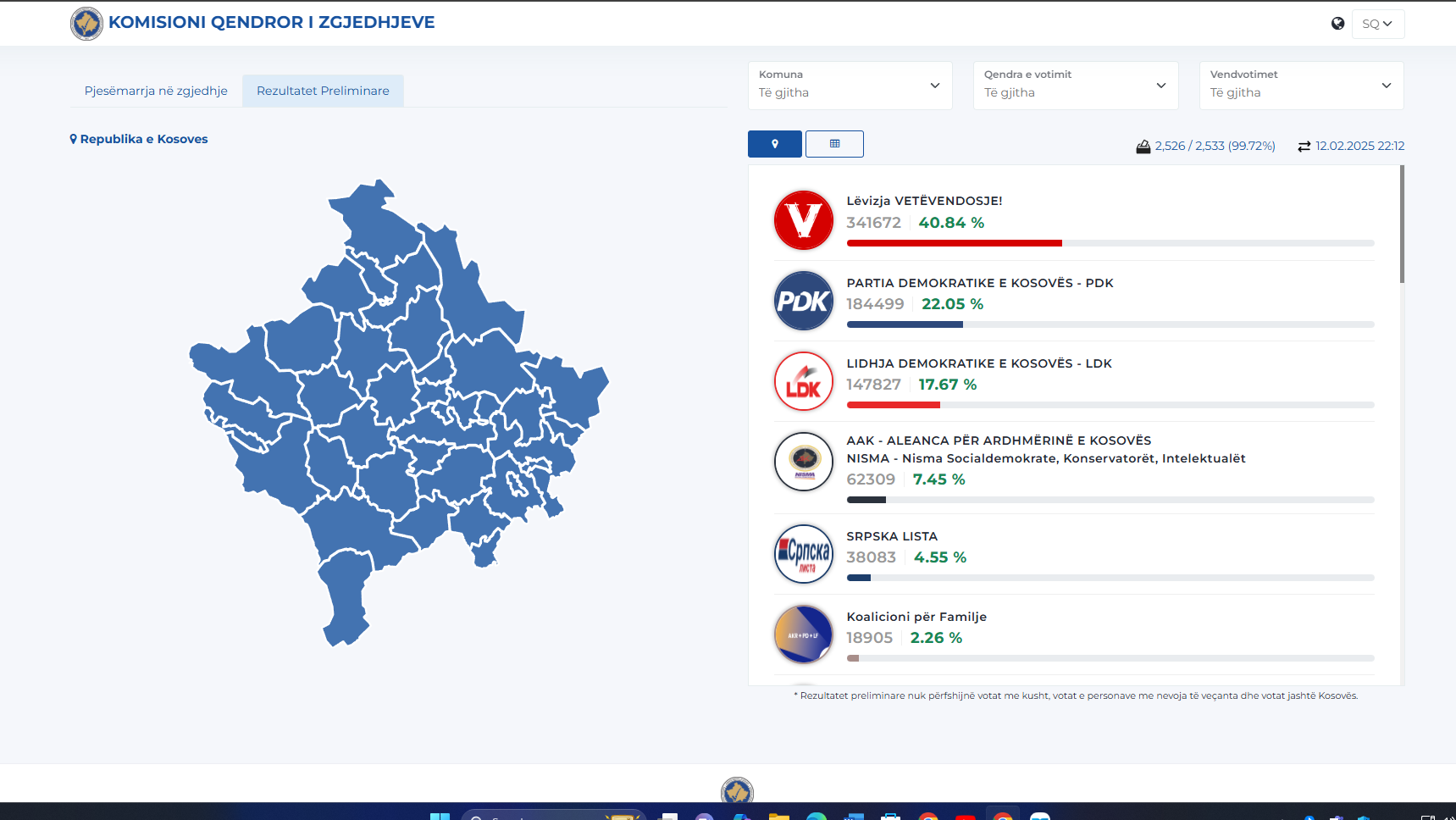Switch to the Pjesëmarrja në zgjedhje tab
The image size is (1456, 820).
point(156,91)
